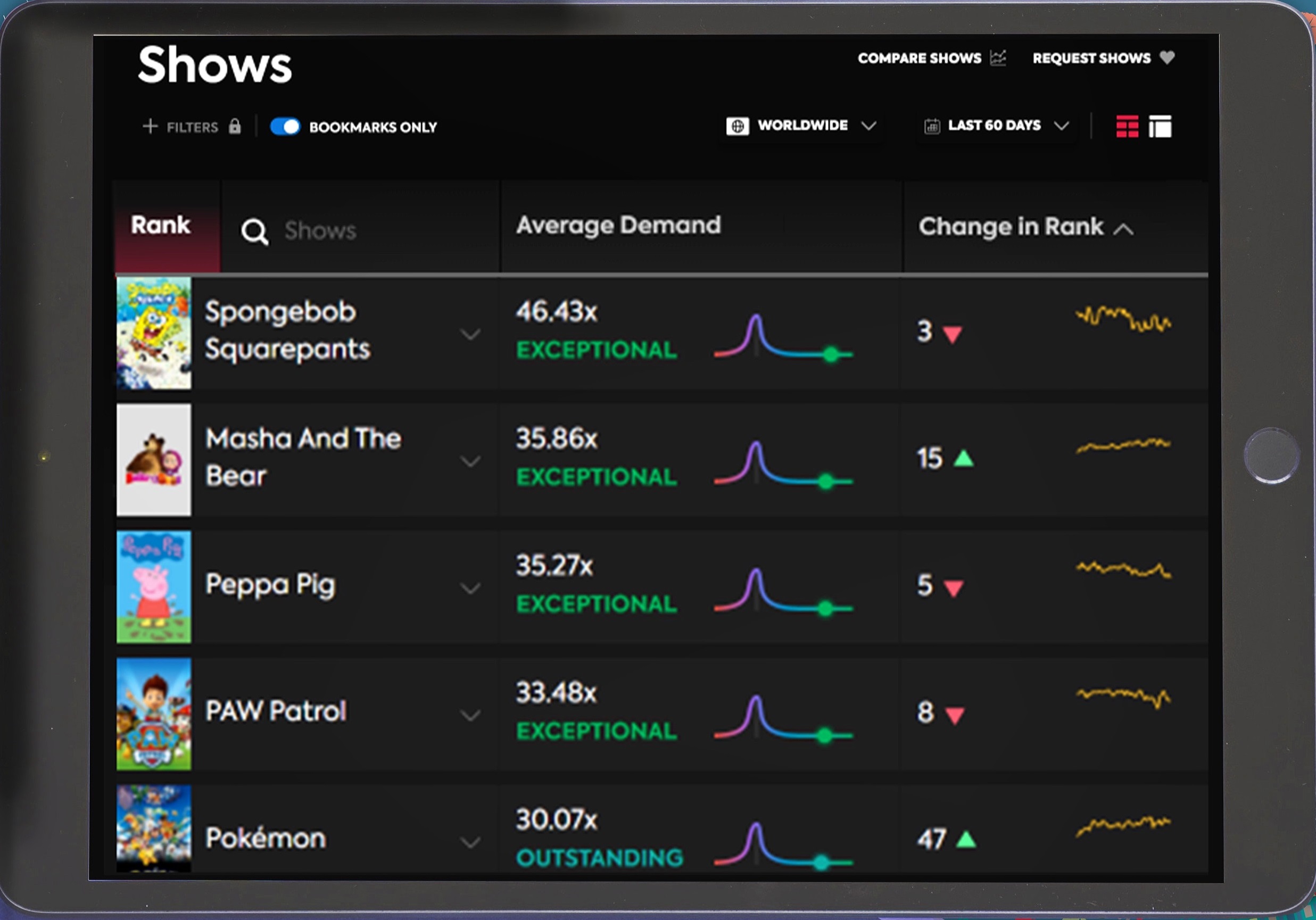Open the Spongebob Squarepants poster thumbnail
1316x920 pixels.
(x=154, y=333)
